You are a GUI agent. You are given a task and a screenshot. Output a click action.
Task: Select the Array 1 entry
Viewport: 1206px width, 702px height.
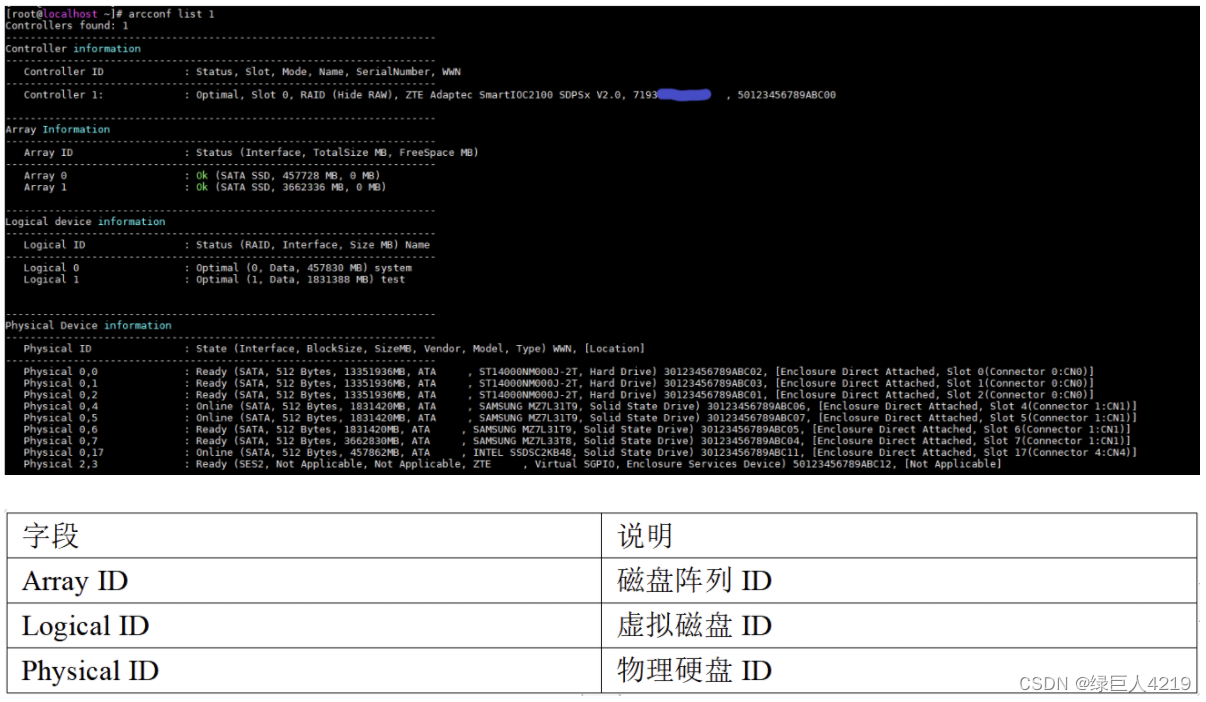tap(200, 186)
